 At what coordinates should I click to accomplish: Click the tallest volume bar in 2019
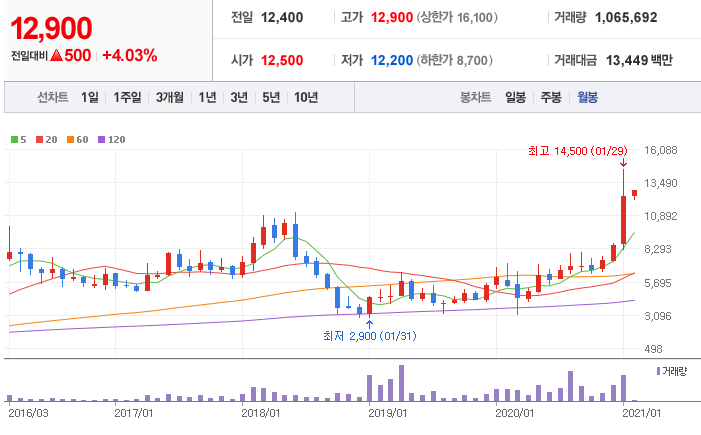(401, 383)
